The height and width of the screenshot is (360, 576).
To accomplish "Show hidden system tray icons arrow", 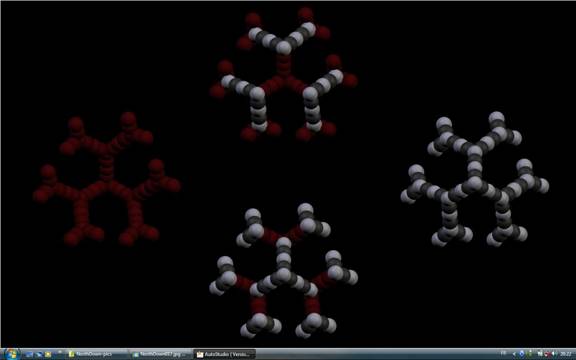I will [x=514, y=354].
